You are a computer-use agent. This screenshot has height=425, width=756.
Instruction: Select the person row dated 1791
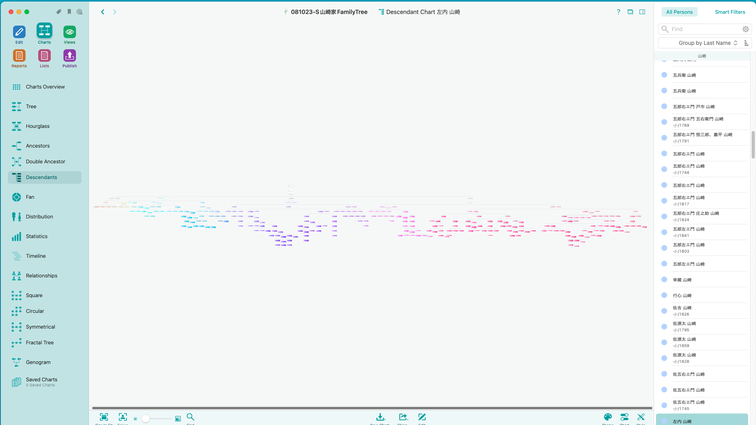[x=702, y=138]
